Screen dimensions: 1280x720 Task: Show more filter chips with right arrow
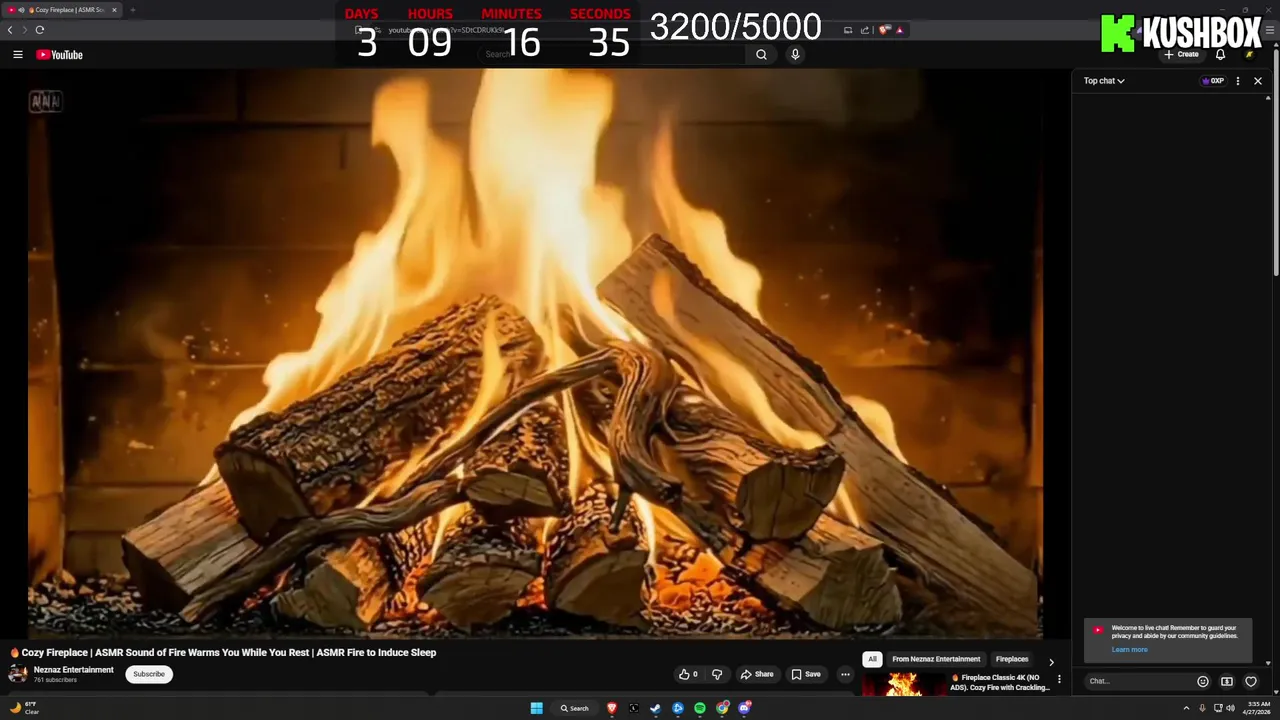click(x=1050, y=661)
